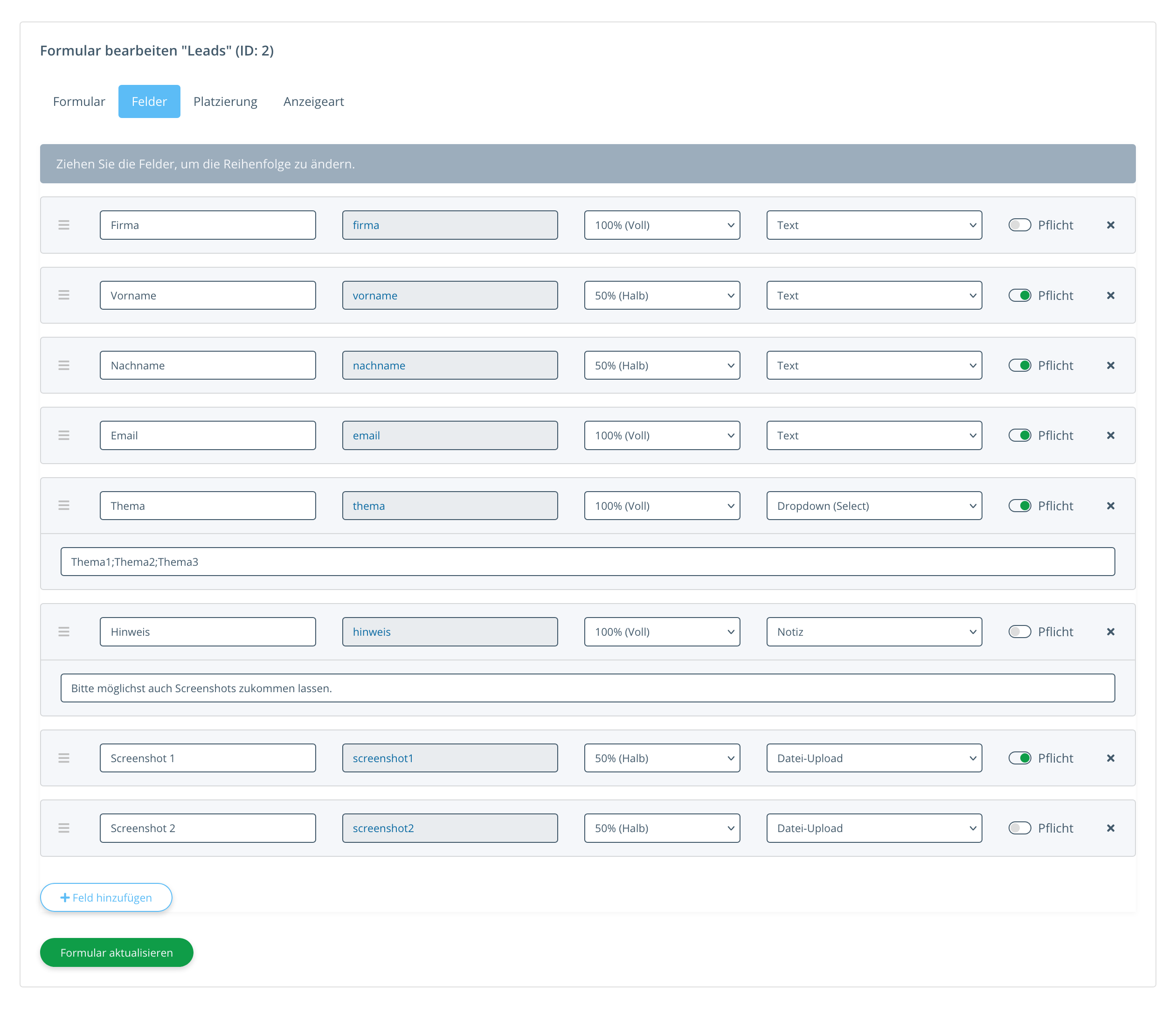Click Feld hinzufügen button

coord(106,897)
